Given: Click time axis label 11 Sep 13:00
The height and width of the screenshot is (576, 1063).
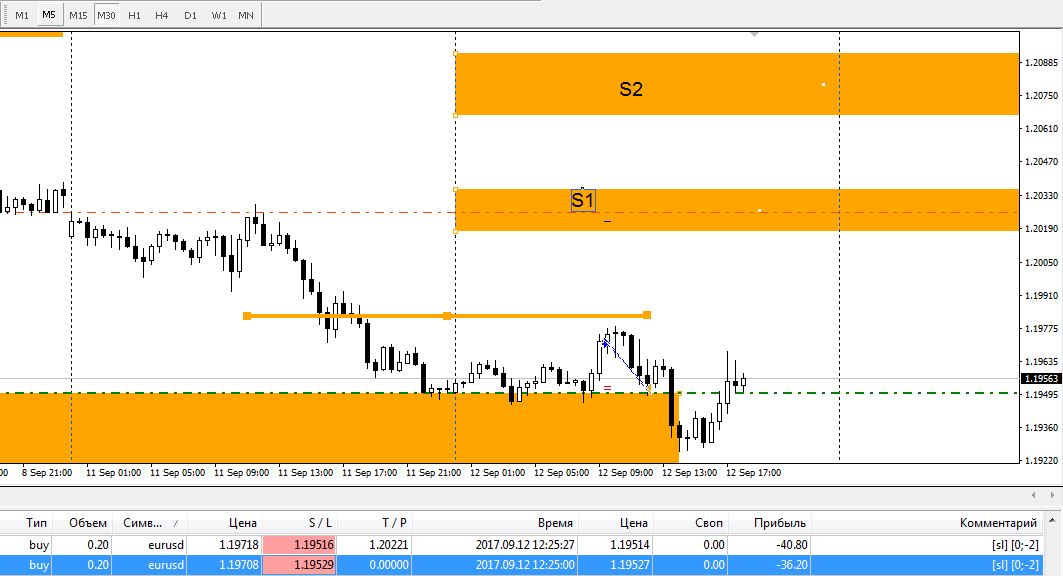Looking at the screenshot, I should click(305, 472).
